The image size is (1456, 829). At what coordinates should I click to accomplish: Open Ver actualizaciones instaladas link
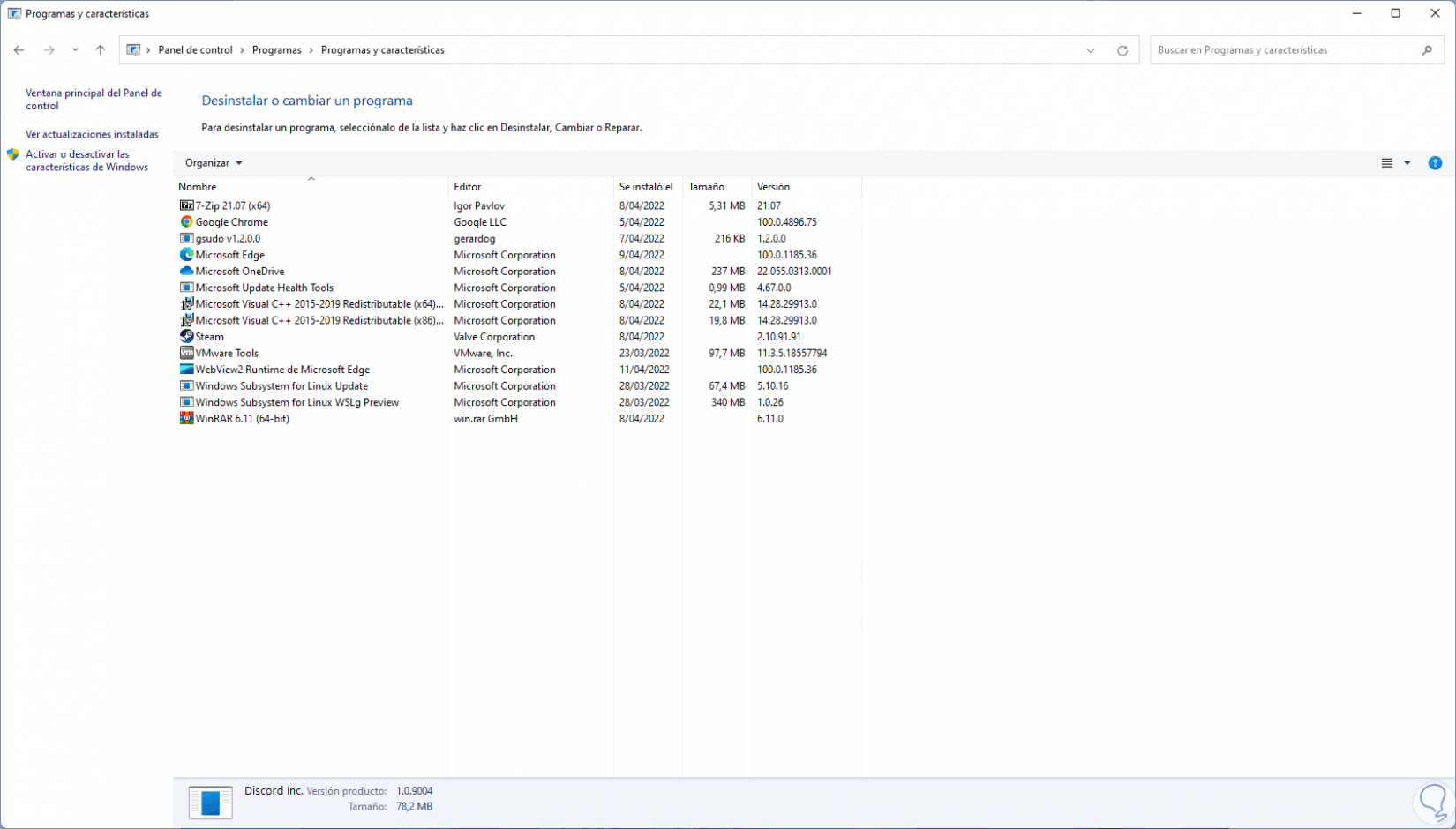point(92,135)
